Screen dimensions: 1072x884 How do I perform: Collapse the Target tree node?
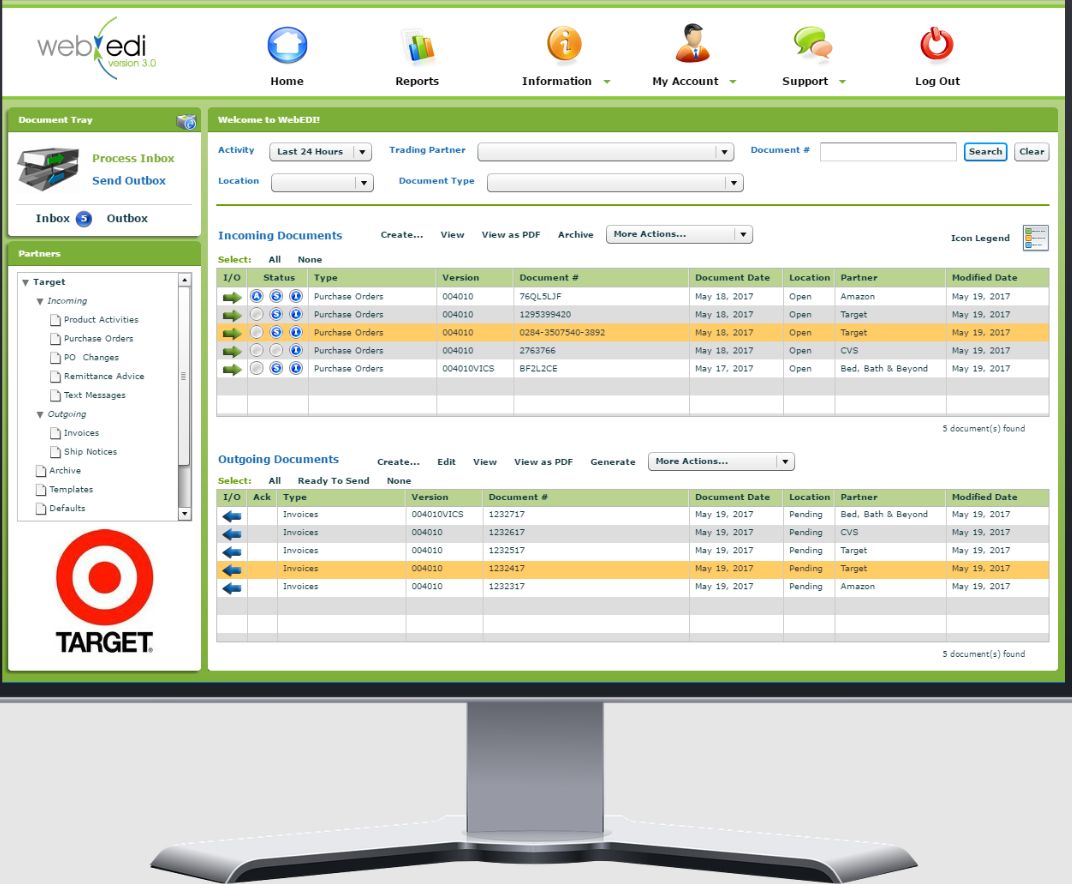[25, 282]
